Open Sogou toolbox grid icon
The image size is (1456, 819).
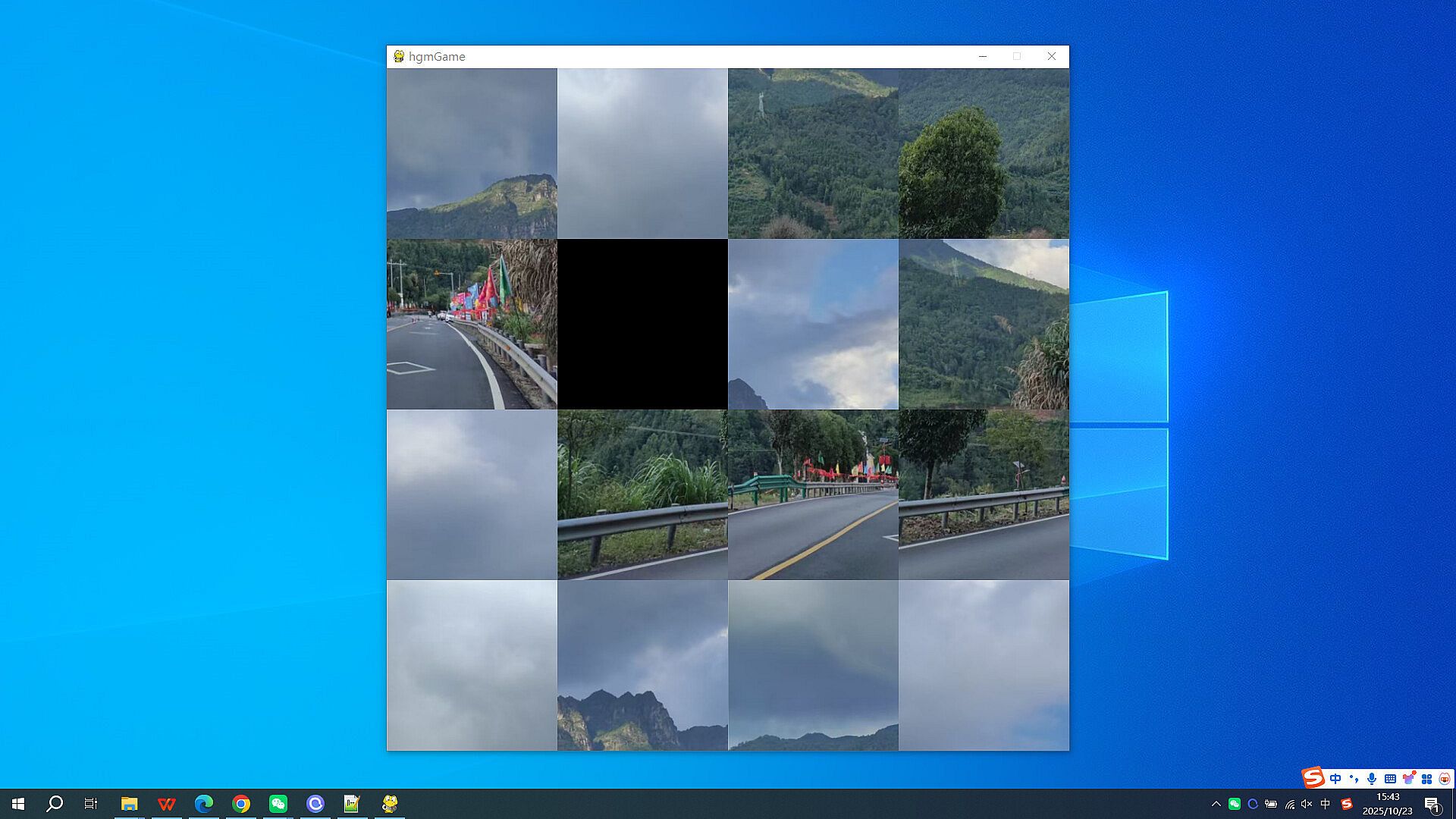1426,779
